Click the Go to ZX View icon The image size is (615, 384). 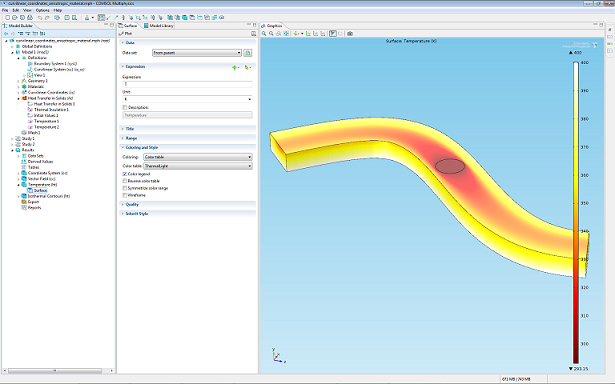tap(322, 34)
